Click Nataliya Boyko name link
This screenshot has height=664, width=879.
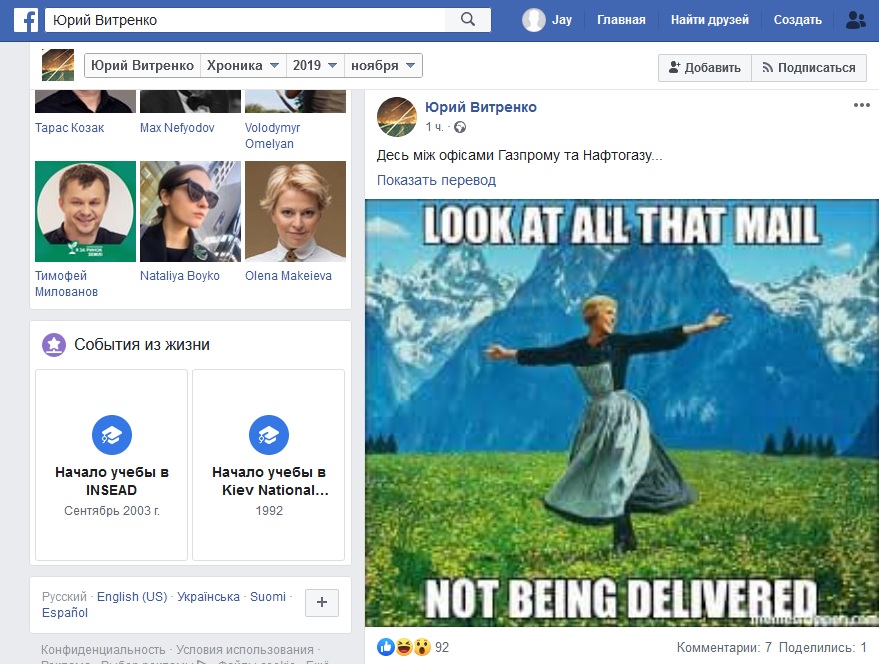(x=180, y=276)
